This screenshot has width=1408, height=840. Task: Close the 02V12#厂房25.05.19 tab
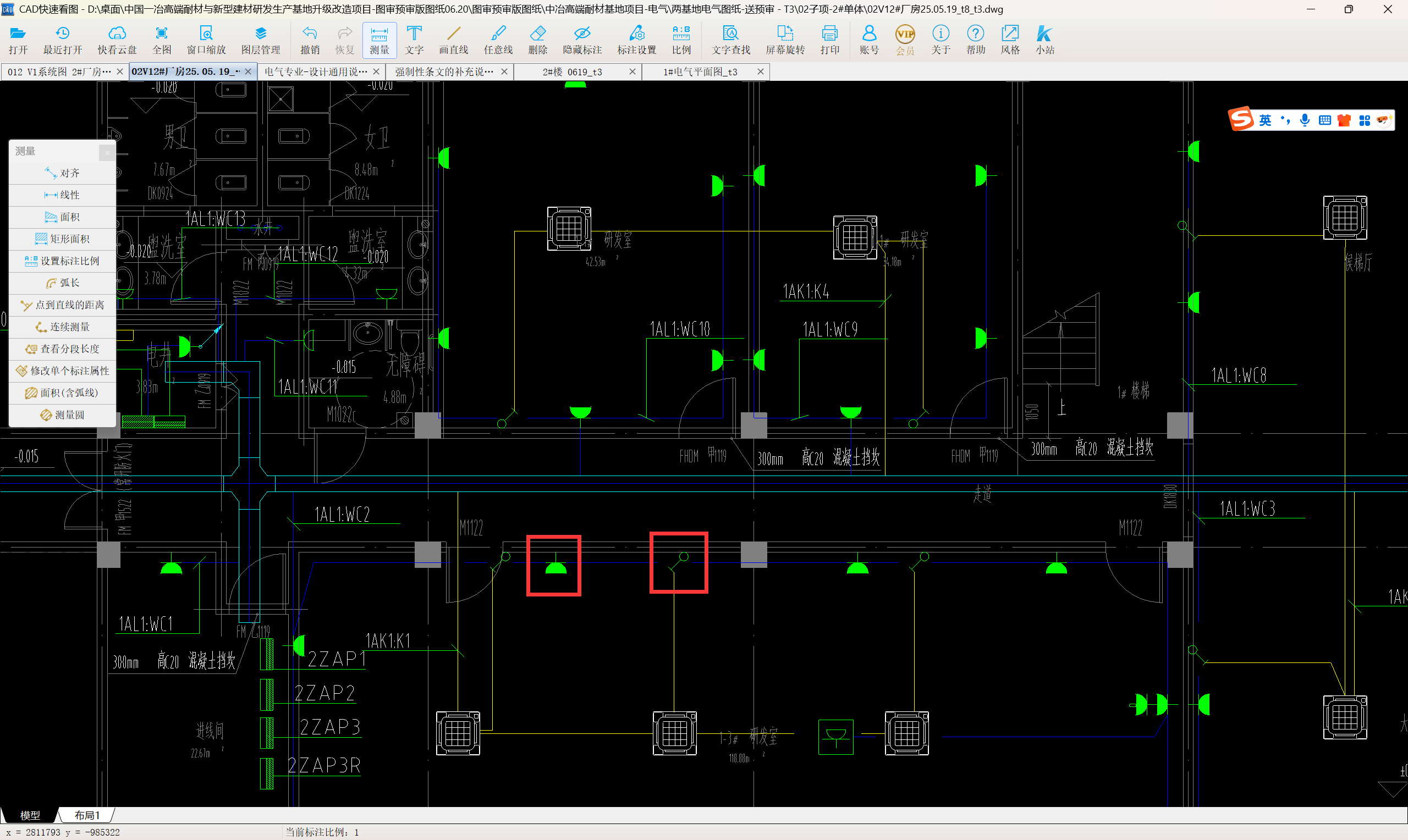pos(248,72)
